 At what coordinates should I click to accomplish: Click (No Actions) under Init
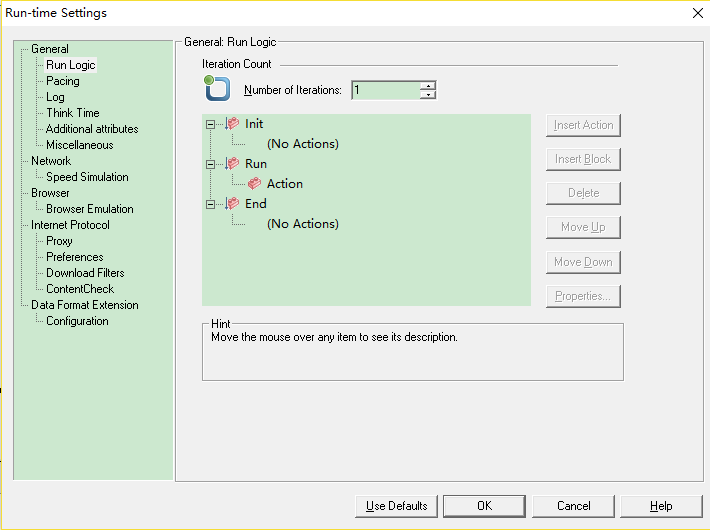[303, 144]
